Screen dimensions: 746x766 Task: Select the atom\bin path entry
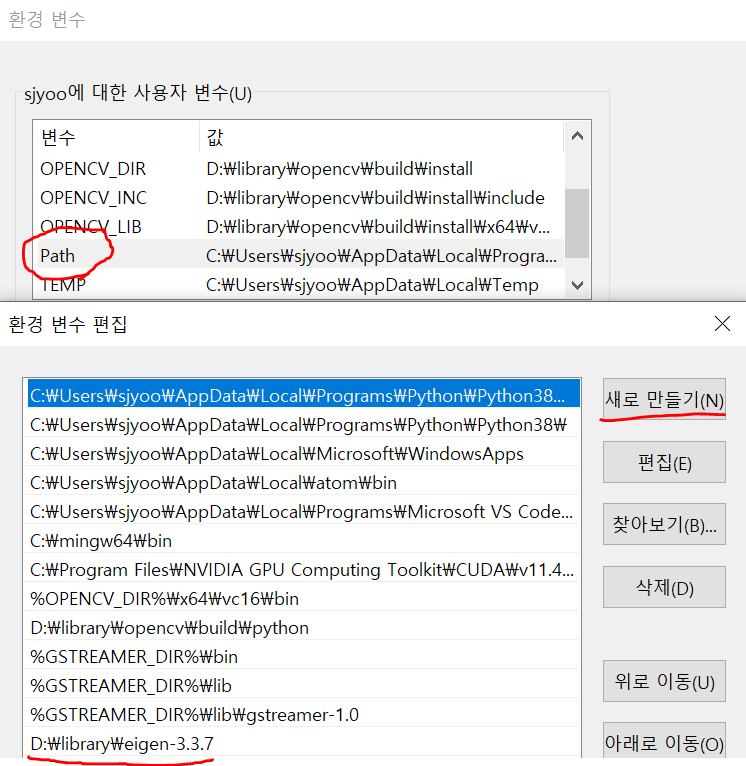coord(303,483)
